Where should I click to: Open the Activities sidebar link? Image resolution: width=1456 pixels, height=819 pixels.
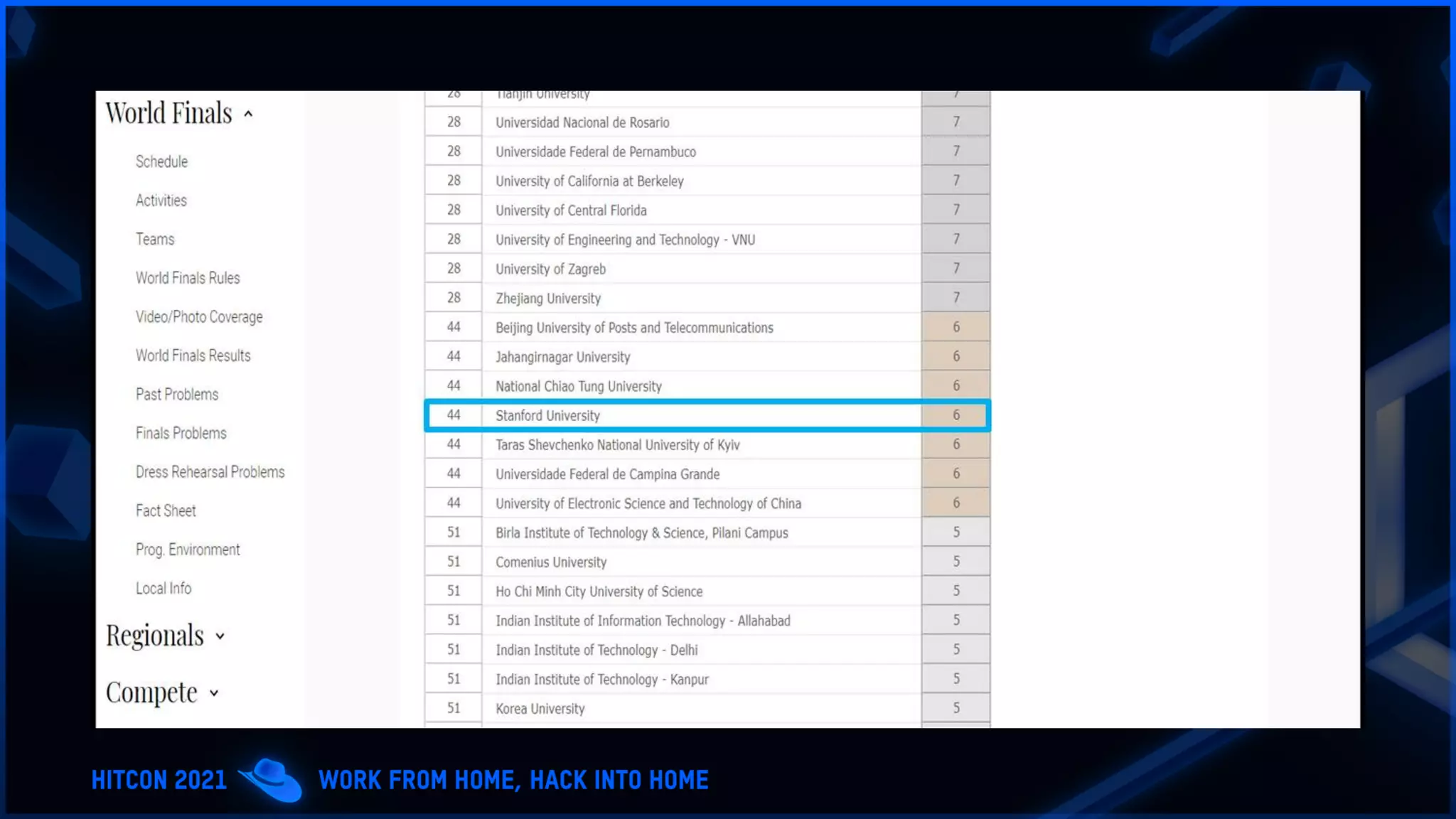161,200
